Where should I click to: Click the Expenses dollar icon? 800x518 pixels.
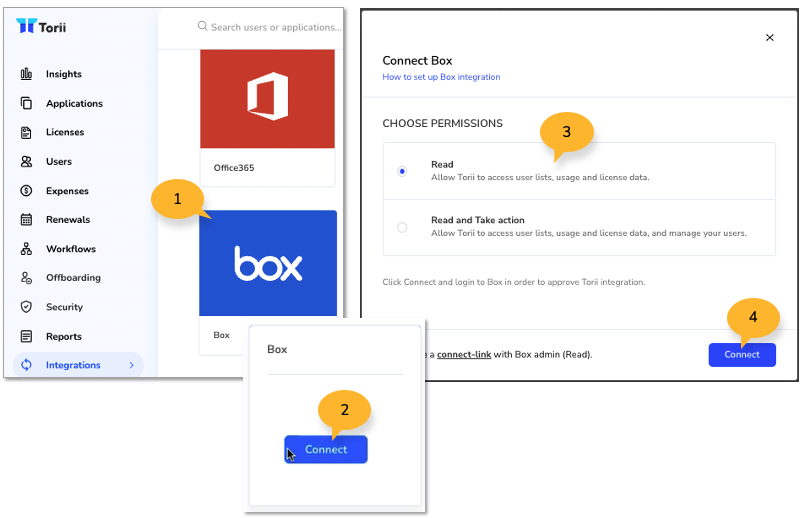tap(26, 191)
